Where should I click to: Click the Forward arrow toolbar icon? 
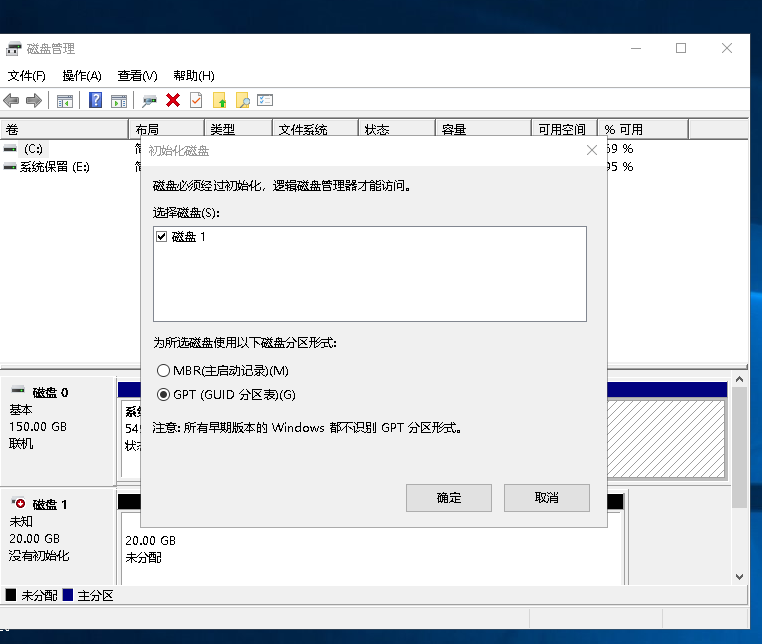pyautogui.click(x=33, y=100)
